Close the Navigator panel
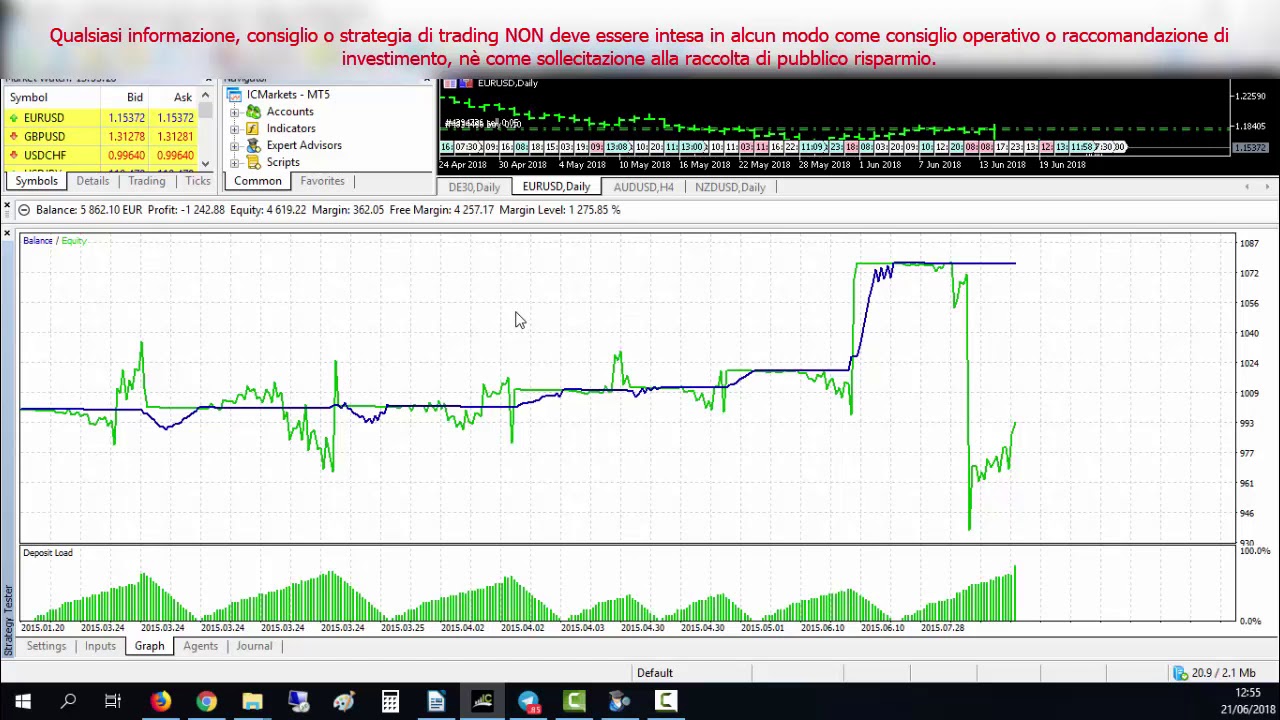The height and width of the screenshot is (720, 1280). point(427,79)
